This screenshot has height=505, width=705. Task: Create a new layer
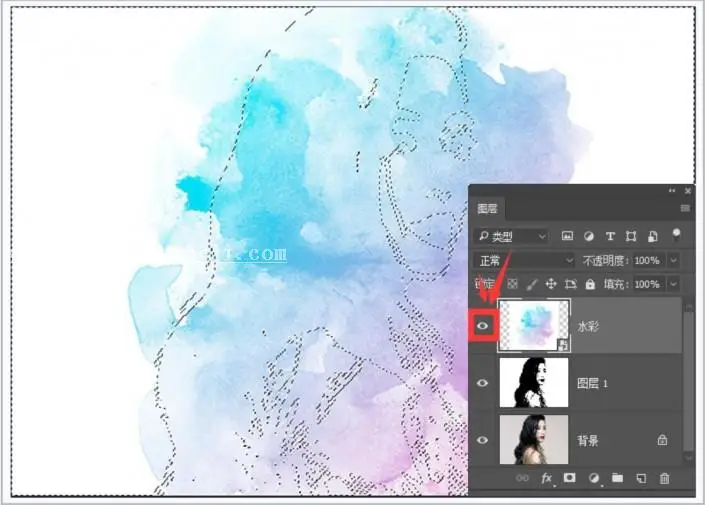(641, 478)
